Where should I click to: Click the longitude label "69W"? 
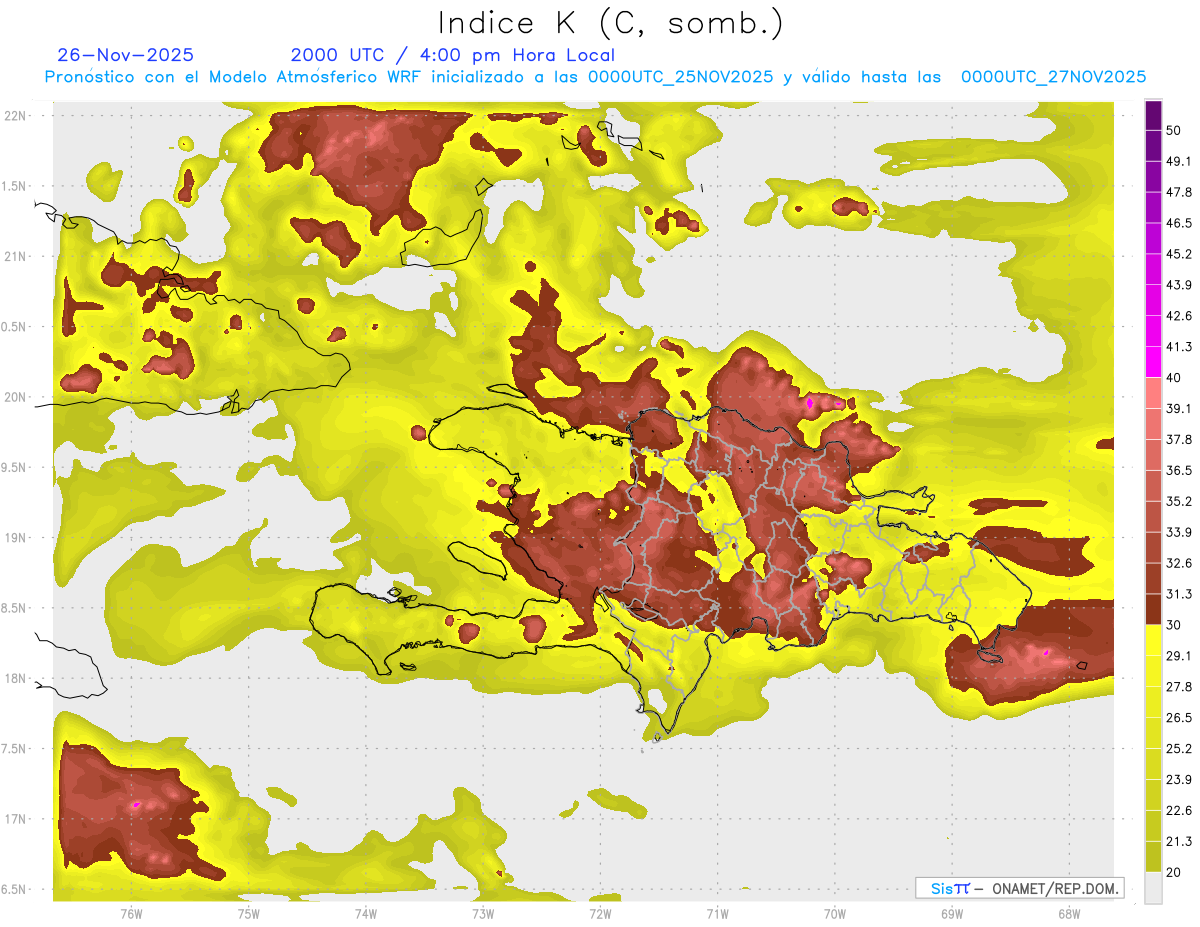tap(952, 914)
